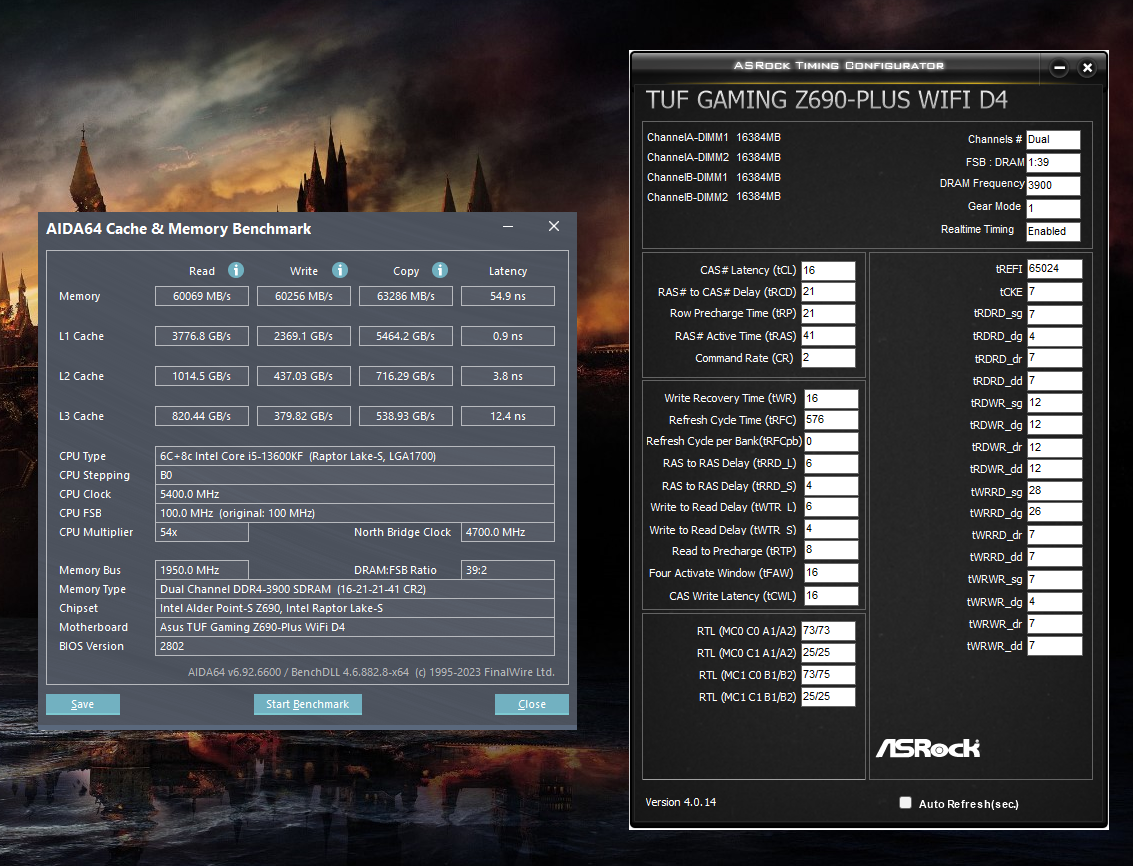Select the RAS# to CAS# Delay (tRCD) field
This screenshot has height=866, width=1133.
[x=828, y=292]
